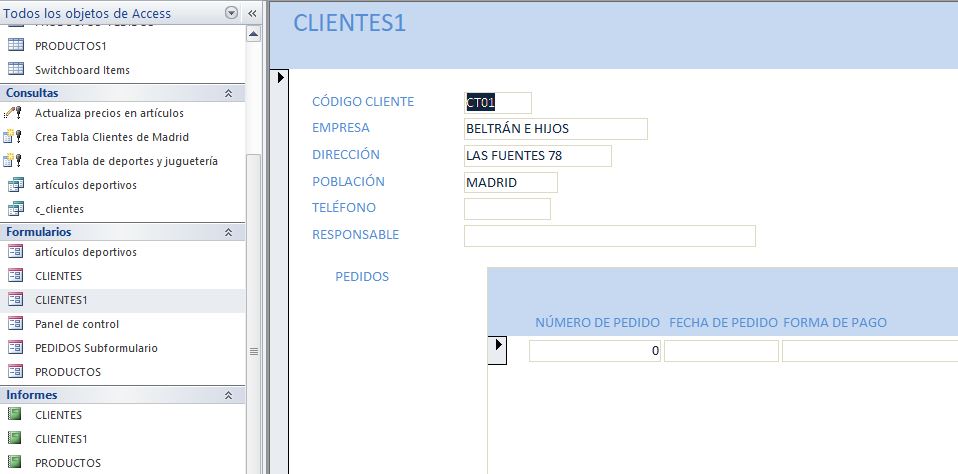This screenshot has width=958, height=474.
Task: Click the RESPONSABLE label
Action: point(356,235)
